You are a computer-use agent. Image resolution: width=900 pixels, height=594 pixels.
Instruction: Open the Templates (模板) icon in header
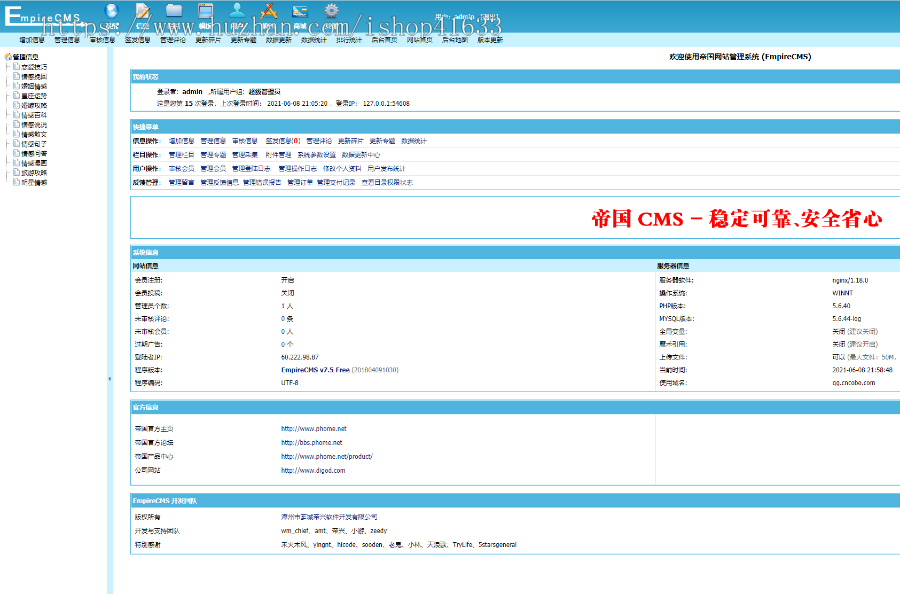point(205,12)
